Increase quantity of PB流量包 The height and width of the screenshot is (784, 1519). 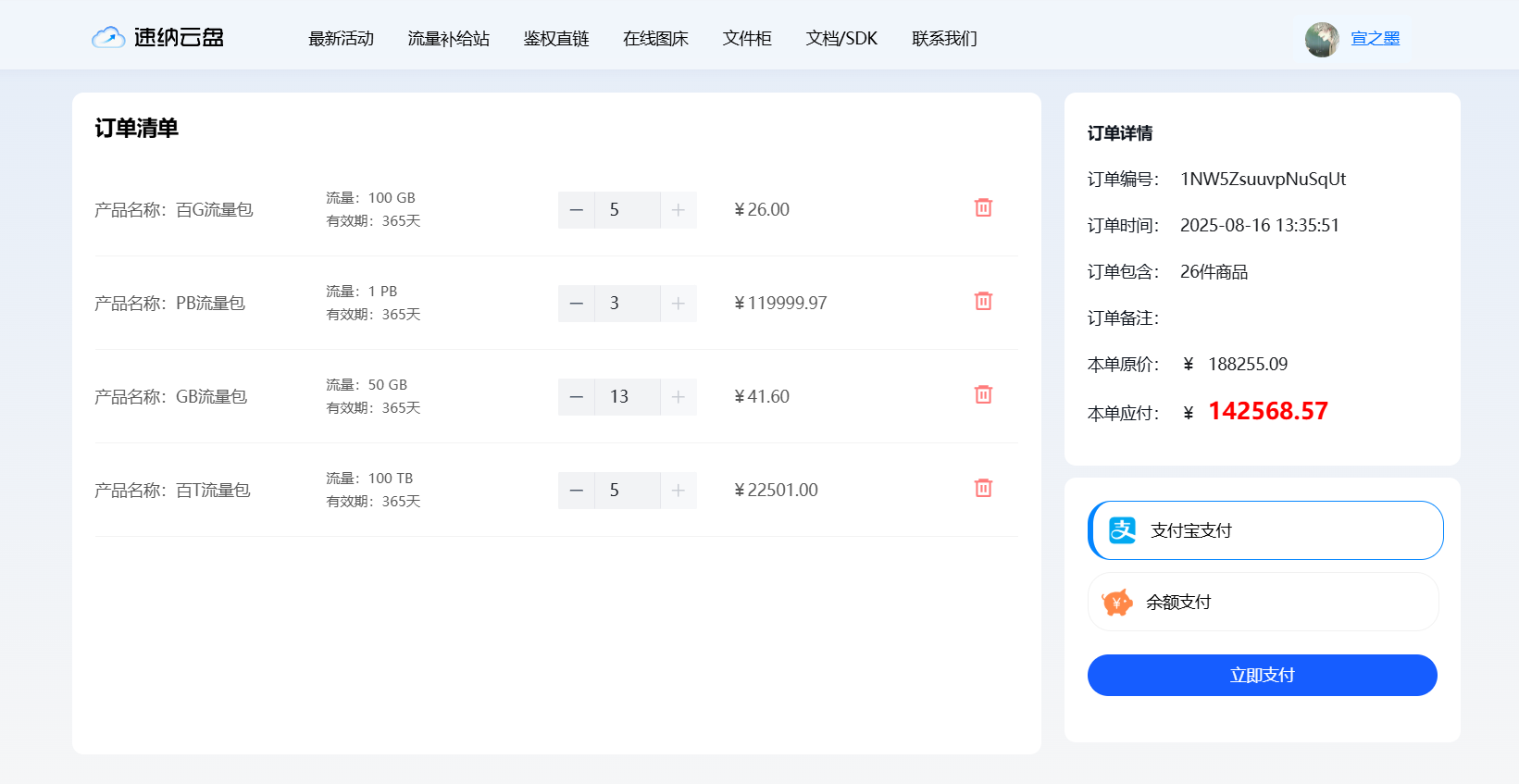(x=679, y=304)
